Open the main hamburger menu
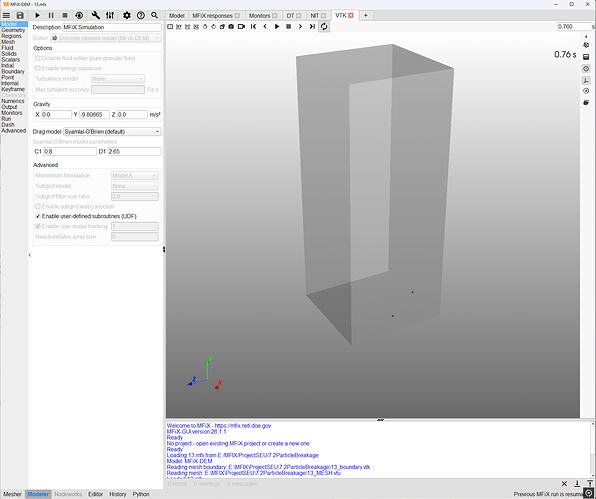 6,16
